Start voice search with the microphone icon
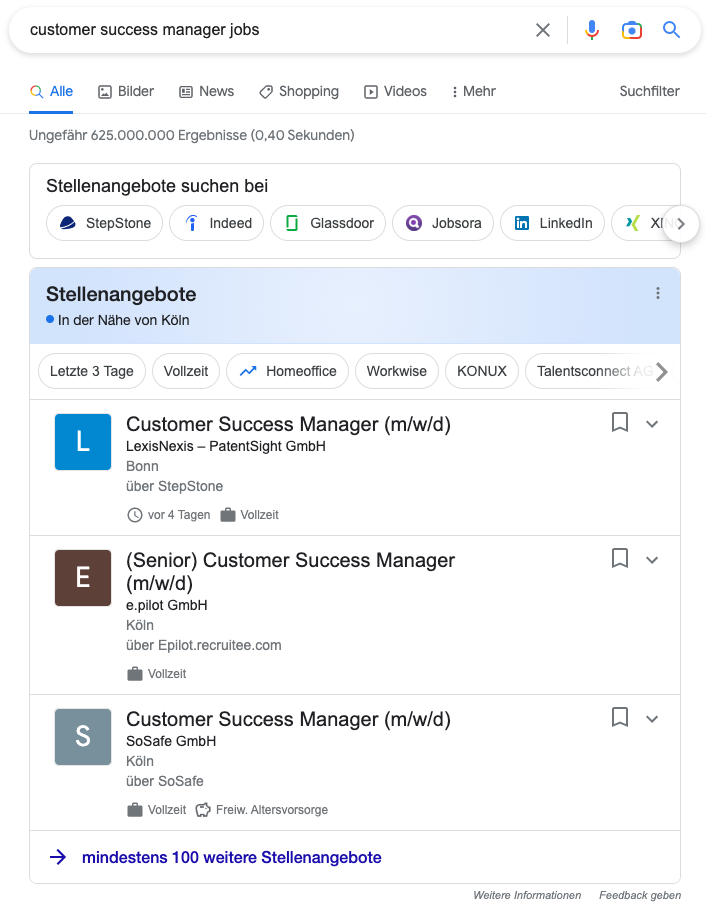 [x=592, y=30]
